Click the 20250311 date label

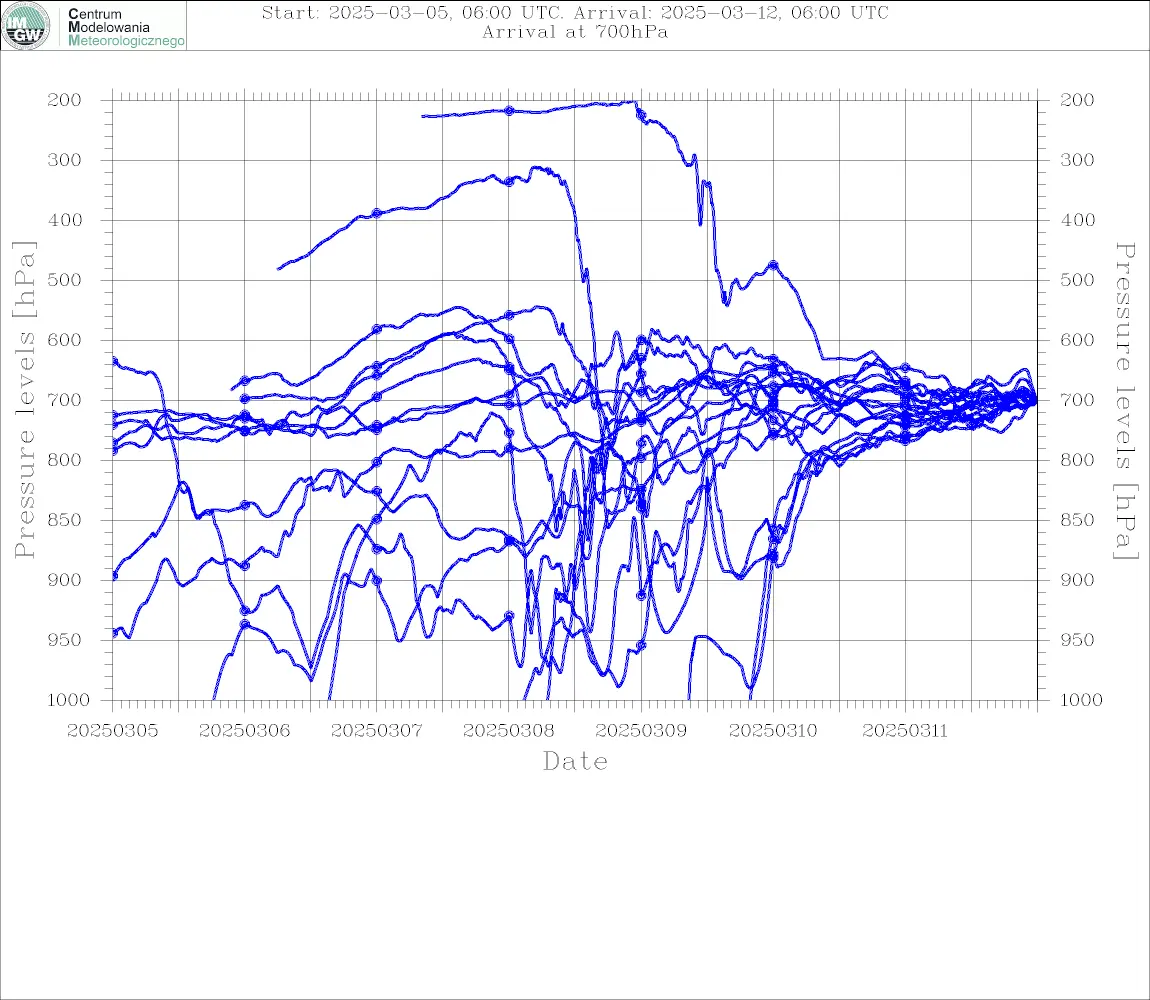tap(905, 731)
